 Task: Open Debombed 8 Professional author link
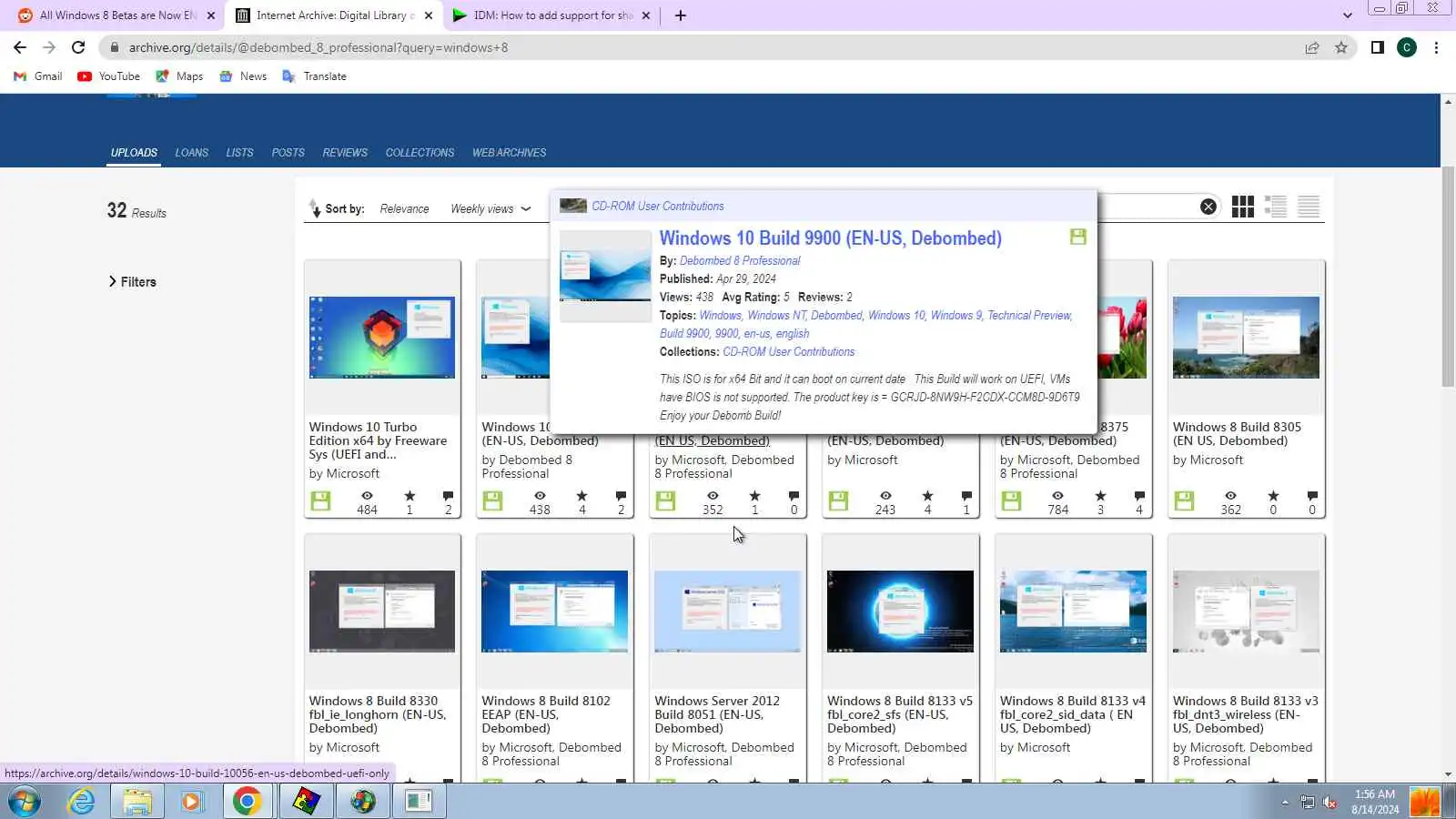(x=740, y=260)
